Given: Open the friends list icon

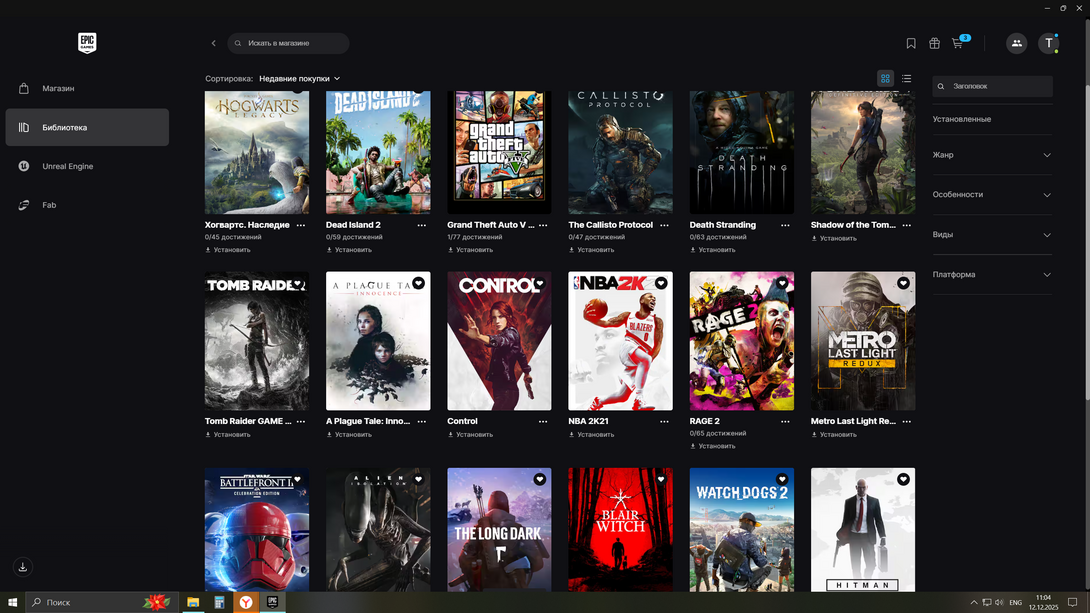Looking at the screenshot, I should [x=1016, y=43].
